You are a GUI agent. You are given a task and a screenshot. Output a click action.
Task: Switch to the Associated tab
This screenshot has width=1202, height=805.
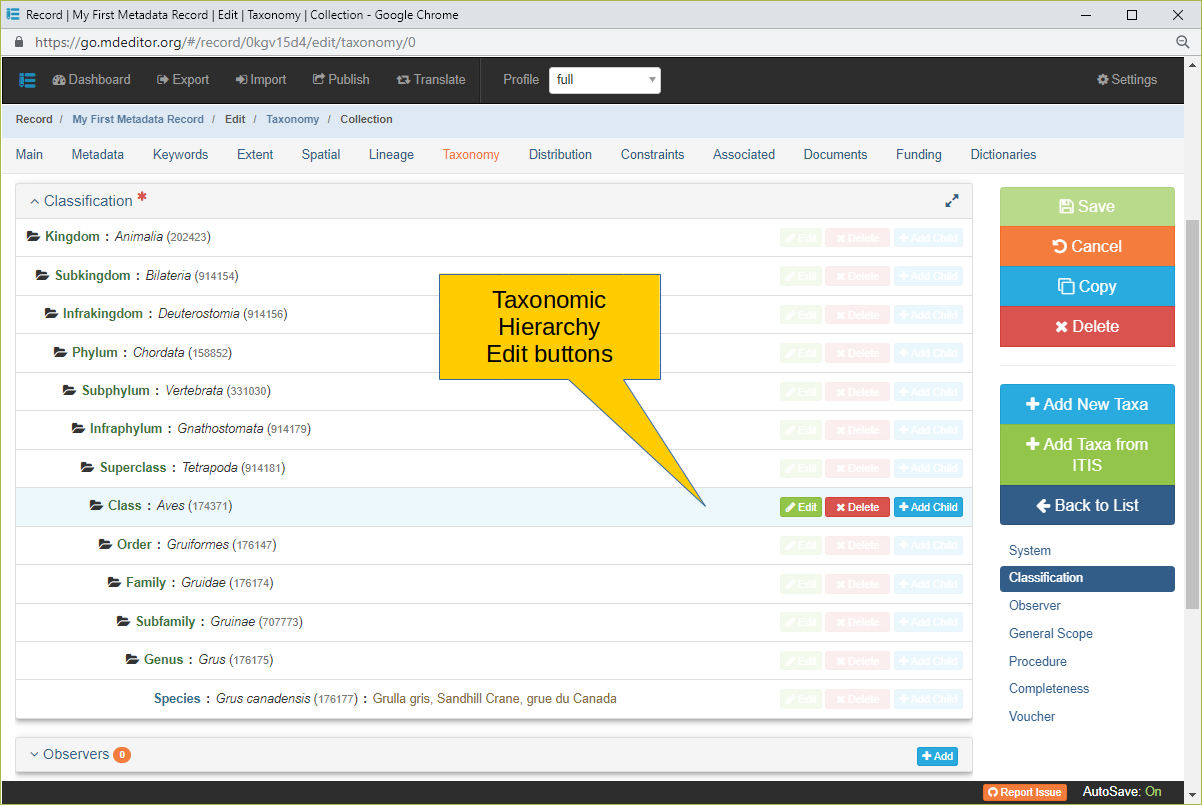click(744, 155)
